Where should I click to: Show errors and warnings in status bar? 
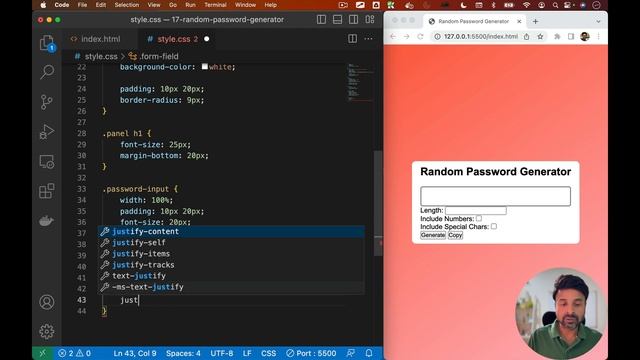click(x=74, y=353)
